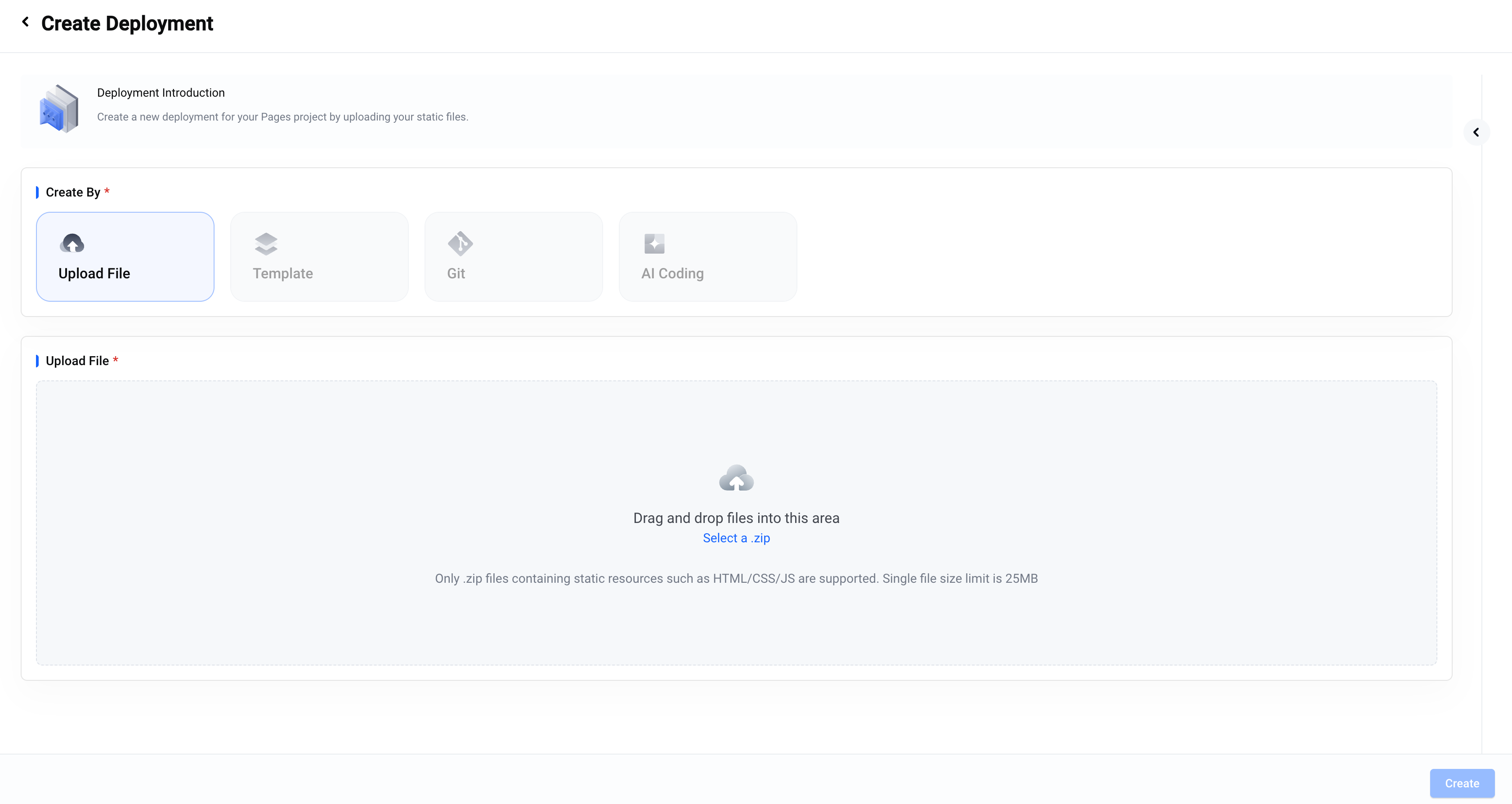Click the cloud icon in the drop area
Image resolution: width=1512 pixels, height=804 pixels.
(x=736, y=478)
